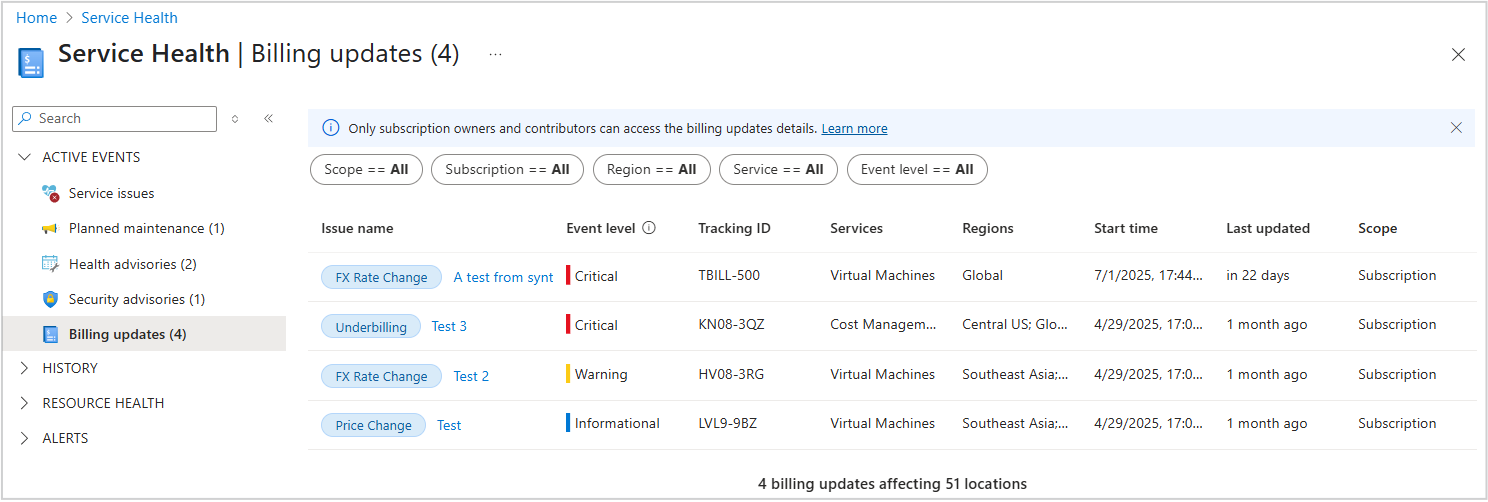Open the Subscription filter pill
This screenshot has width=1488, height=502.
(x=507, y=170)
